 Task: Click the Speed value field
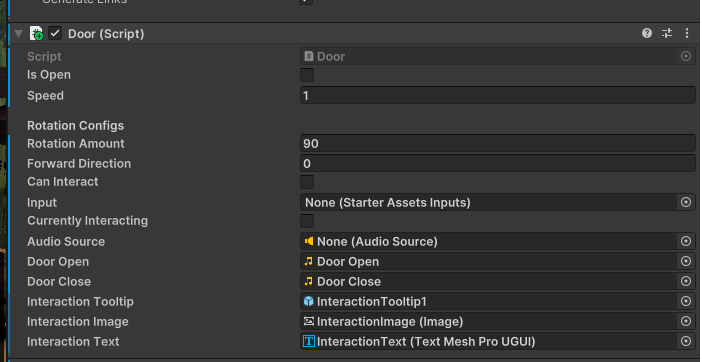coord(497,95)
